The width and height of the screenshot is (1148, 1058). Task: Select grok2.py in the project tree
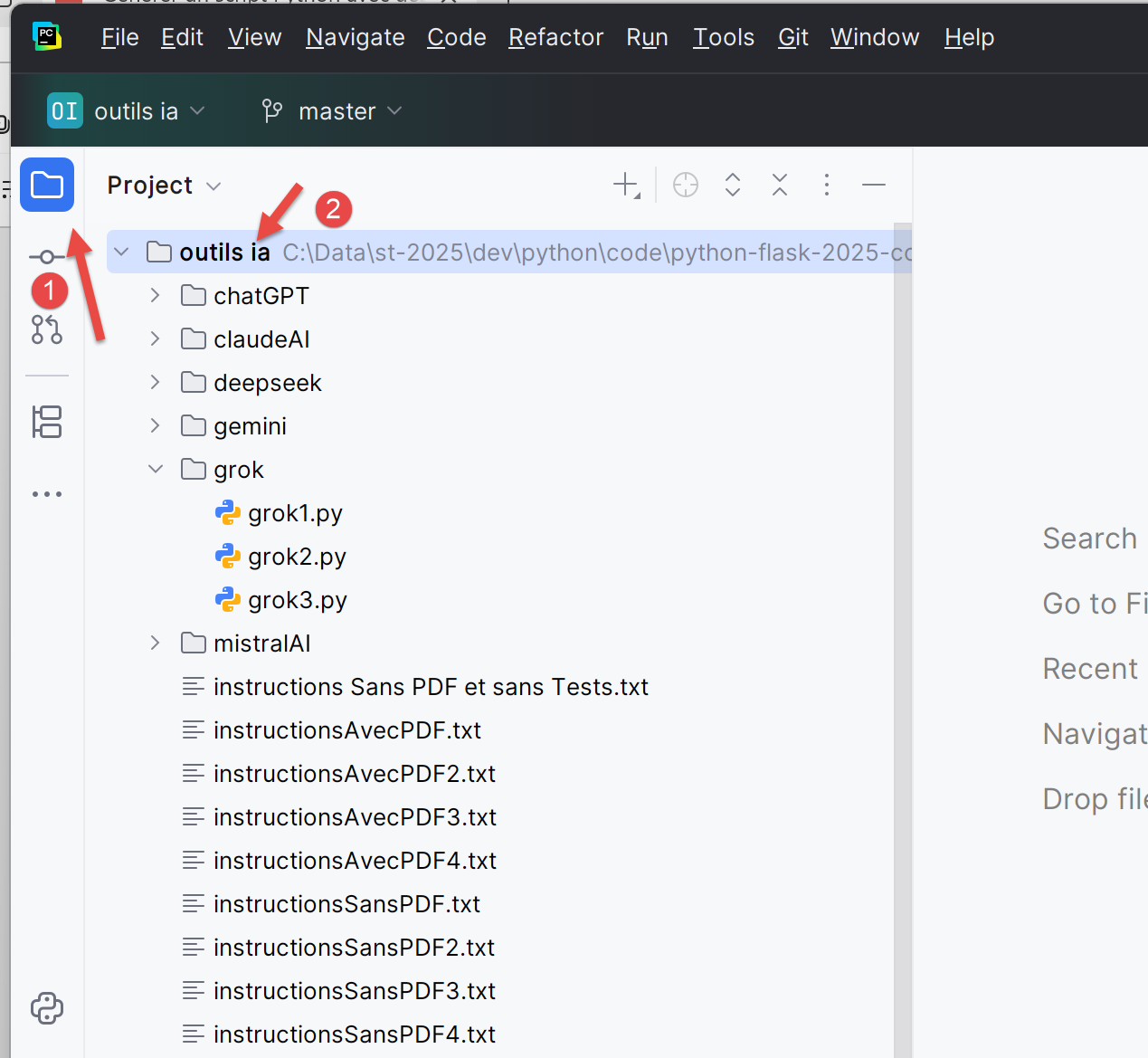pos(297,557)
